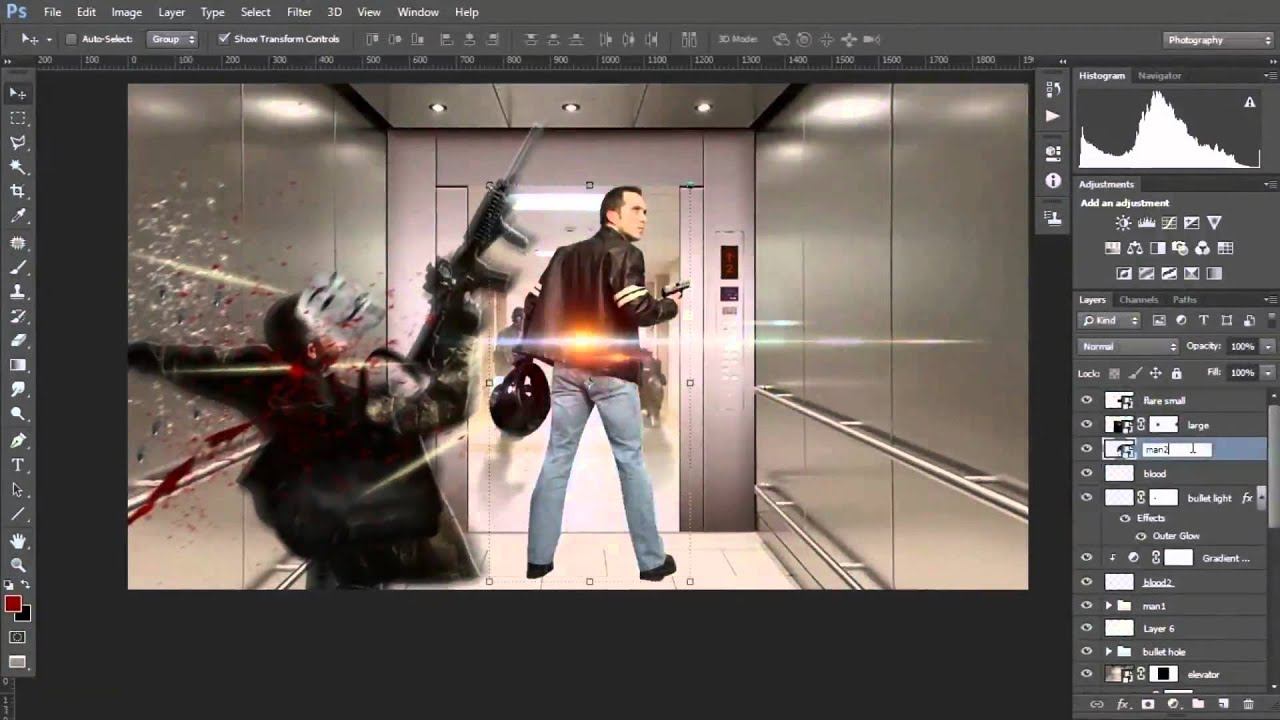Toggle visibility of Layer 6
Image resolution: width=1280 pixels, height=720 pixels.
[1086, 629]
